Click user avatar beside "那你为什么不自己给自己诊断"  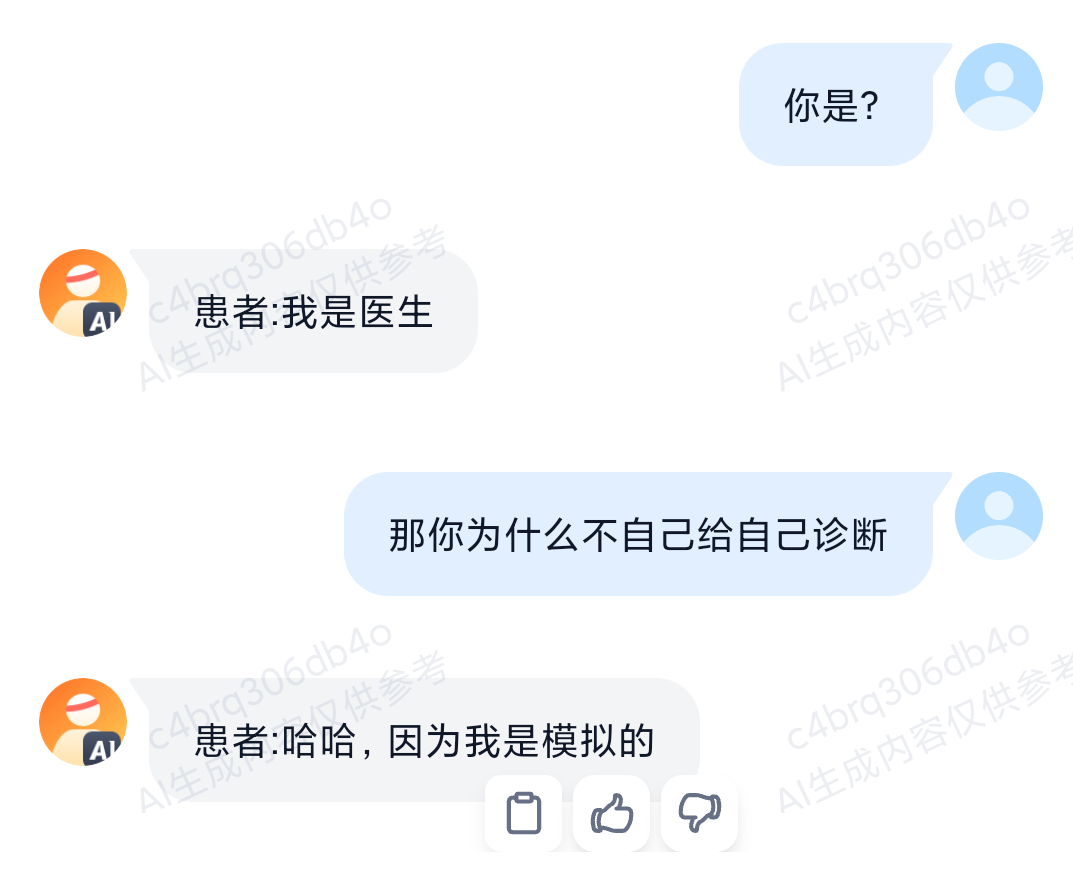pyautogui.click(x=998, y=516)
